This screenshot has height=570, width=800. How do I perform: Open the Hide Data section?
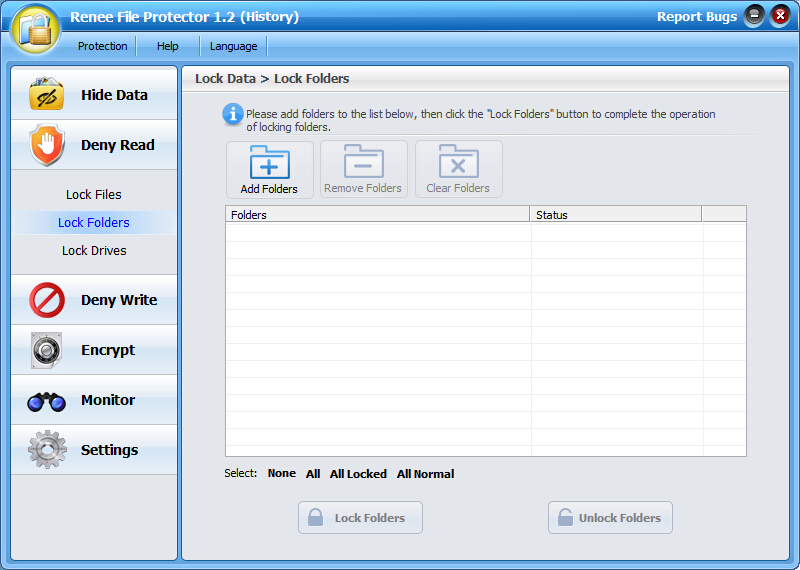click(x=94, y=95)
